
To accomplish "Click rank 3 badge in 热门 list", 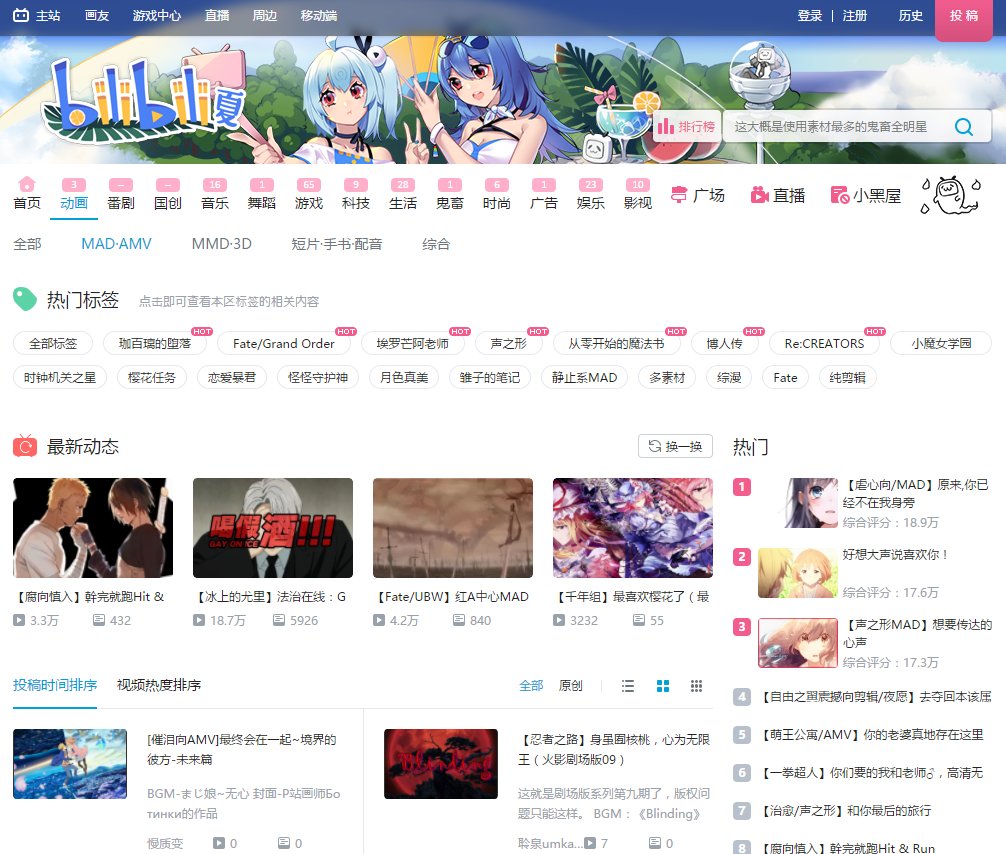I will click(x=742, y=627).
